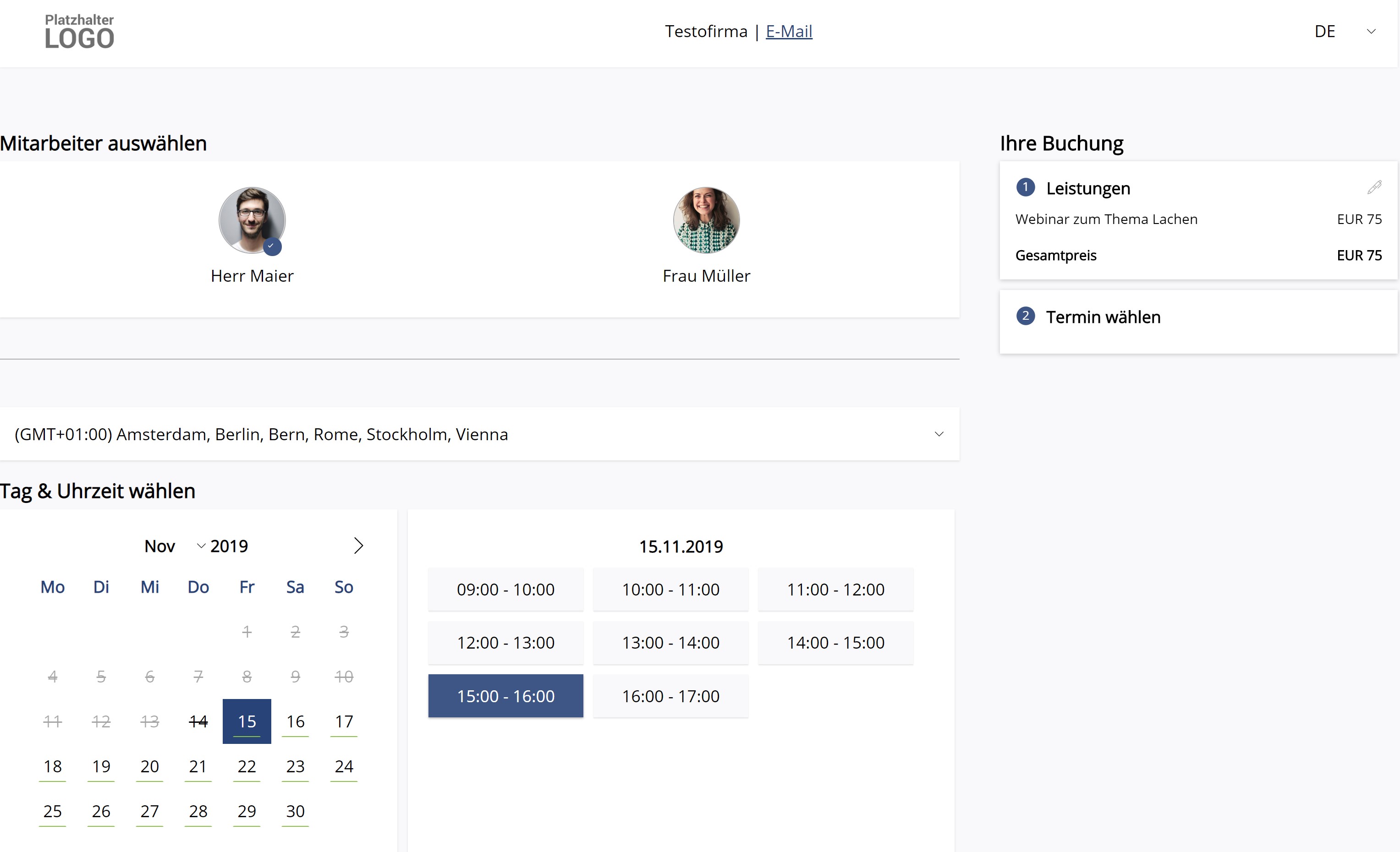1400x852 pixels.
Task: Pick time slot 16:00 - 17:00
Action: (x=670, y=696)
